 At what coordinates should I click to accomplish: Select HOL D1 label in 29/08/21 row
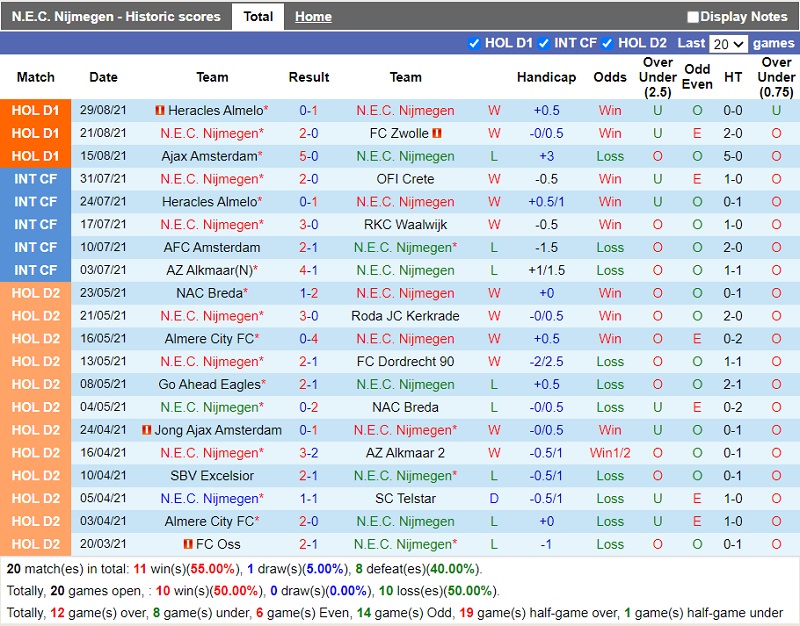pos(35,110)
